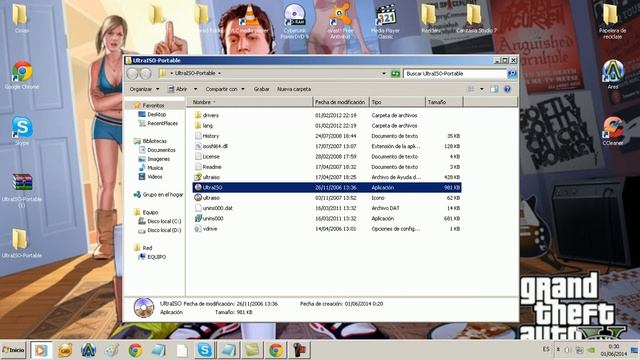Click the Grabar toolbar button
The image size is (640, 360).
tap(261, 89)
